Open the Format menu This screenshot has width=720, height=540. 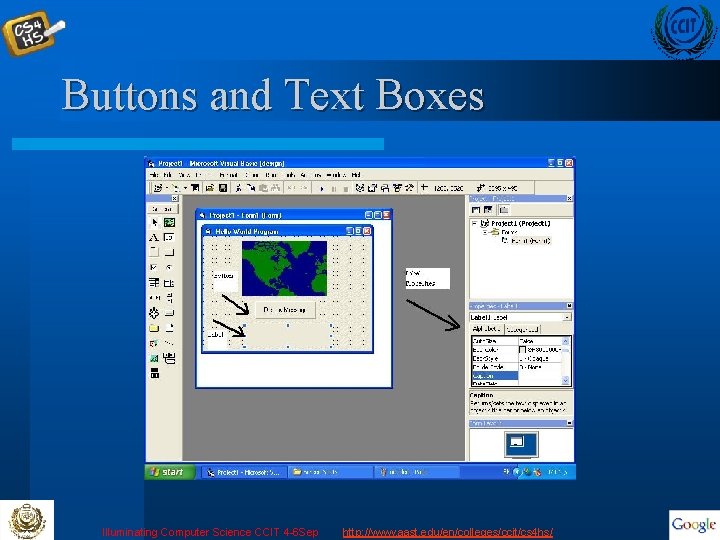228,175
